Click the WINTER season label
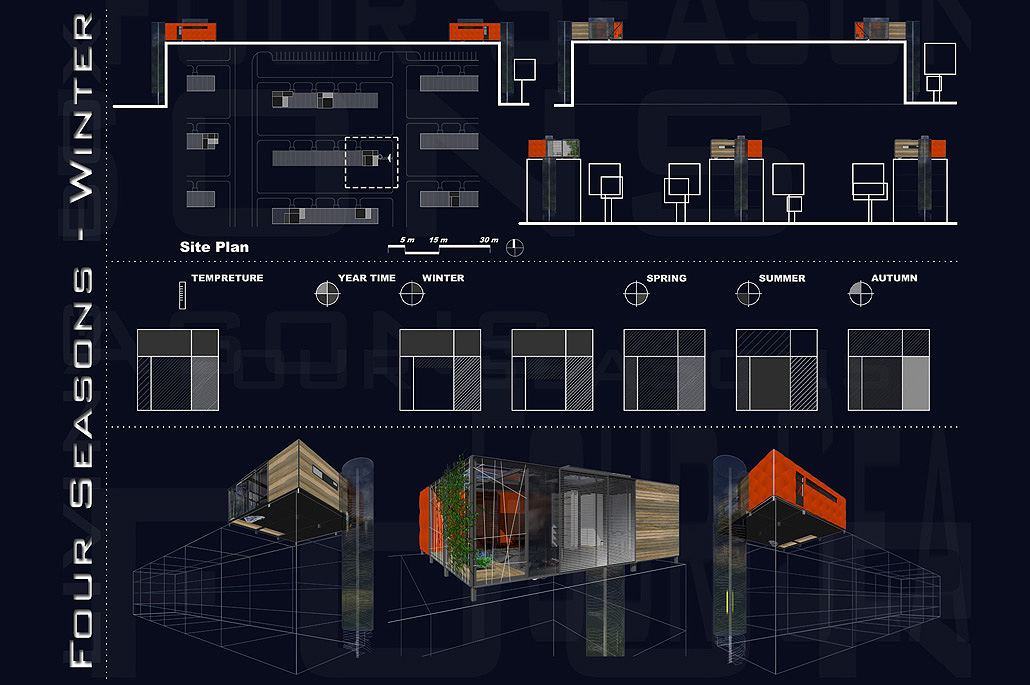Image resolution: width=1030 pixels, height=685 pixels. click(x=443, y=278)
